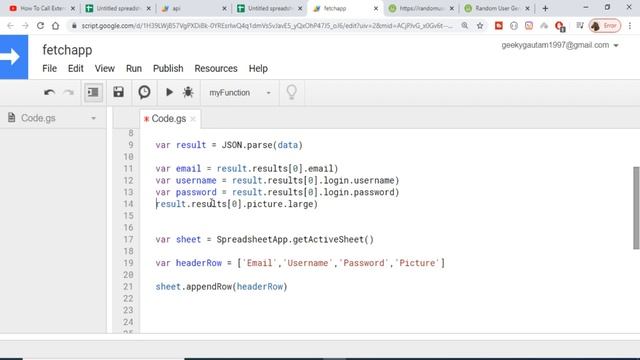
Task: Go back in the browser
Action: pos(10,26)
